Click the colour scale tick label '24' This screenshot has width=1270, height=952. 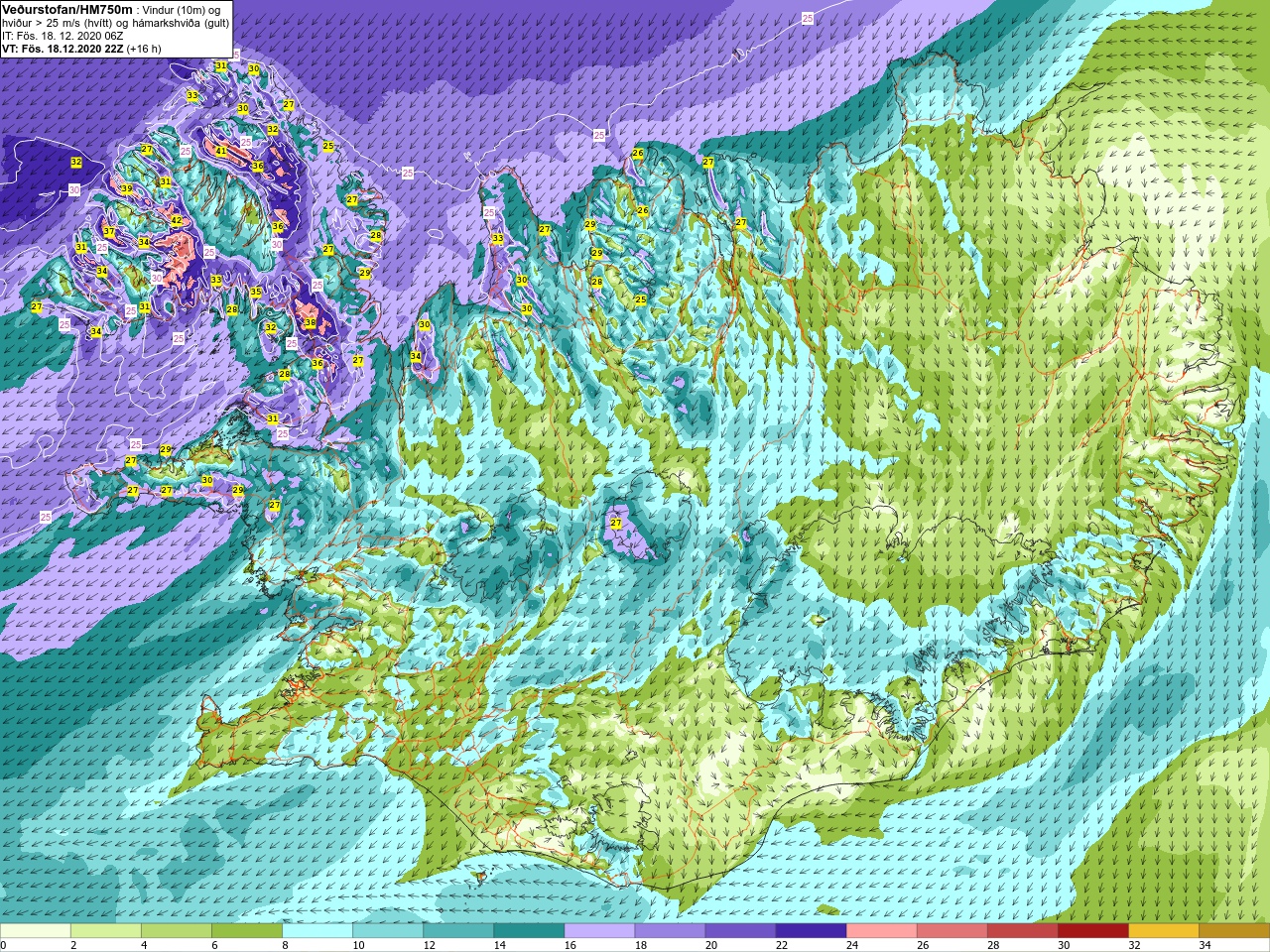(x=852, y=945)
